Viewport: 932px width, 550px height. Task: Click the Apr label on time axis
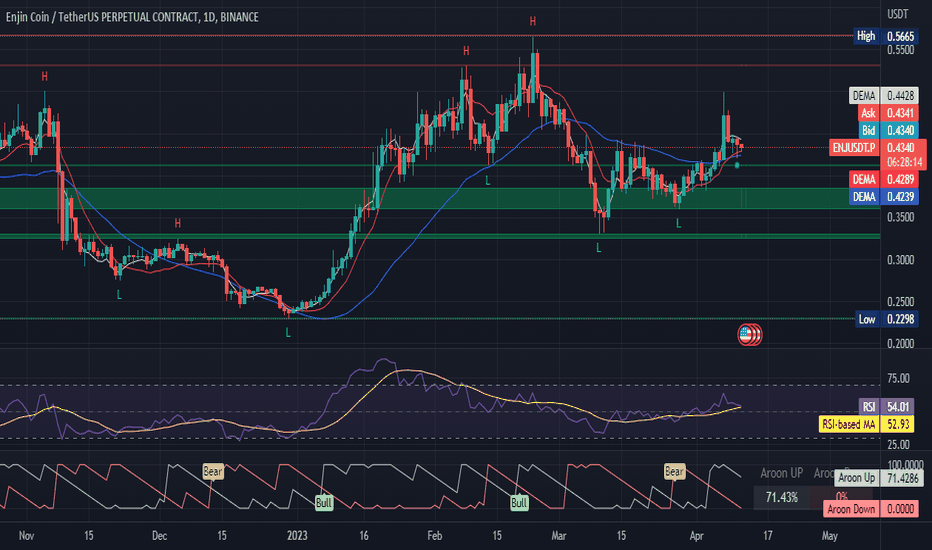pos(696,536)
